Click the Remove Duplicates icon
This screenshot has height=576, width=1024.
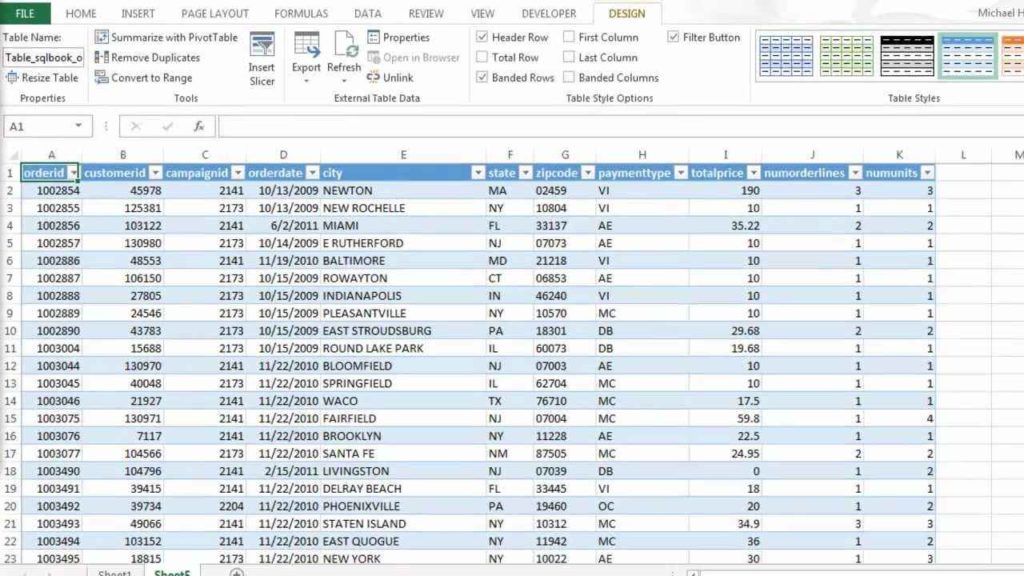click(101, 57)
